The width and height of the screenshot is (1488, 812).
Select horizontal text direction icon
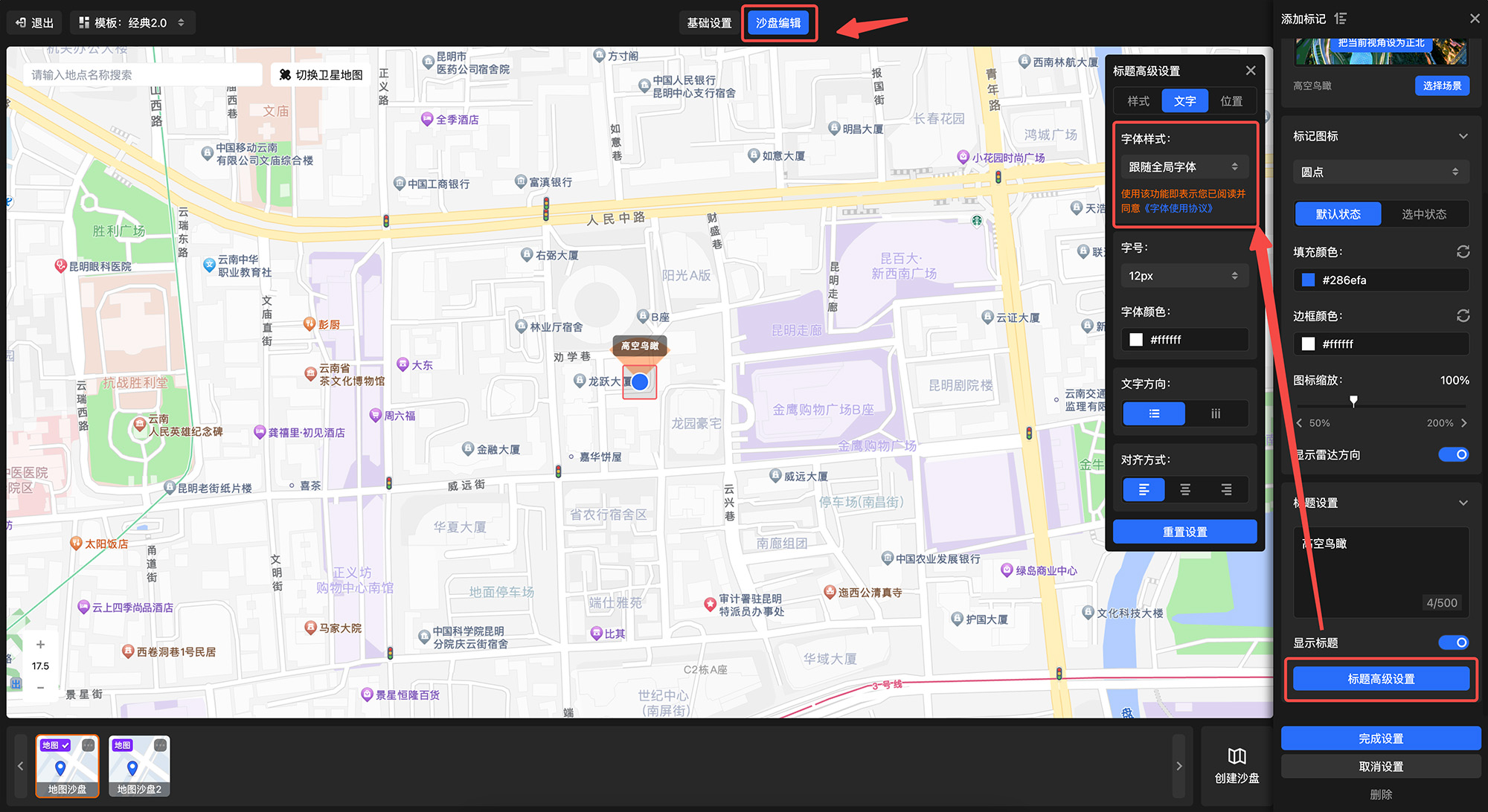(1154, 413)
